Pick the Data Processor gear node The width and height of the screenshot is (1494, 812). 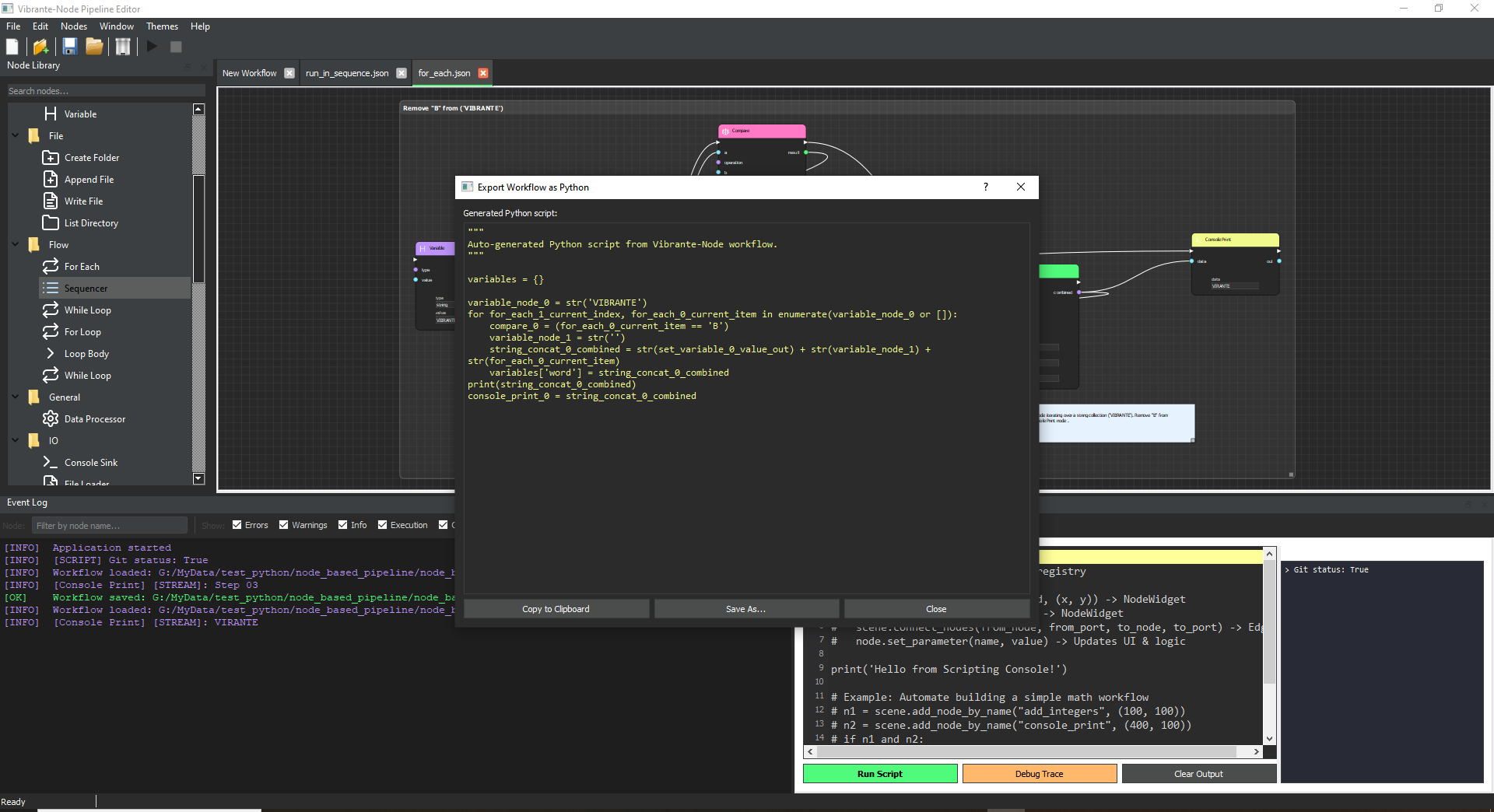(94, 419)
